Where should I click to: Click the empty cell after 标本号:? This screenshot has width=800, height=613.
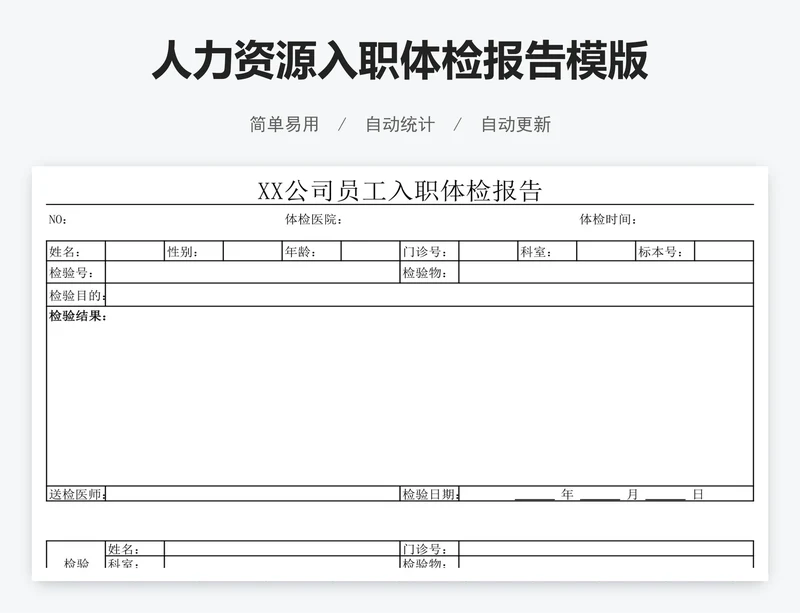pyautogui.click(x=724, y=251)
